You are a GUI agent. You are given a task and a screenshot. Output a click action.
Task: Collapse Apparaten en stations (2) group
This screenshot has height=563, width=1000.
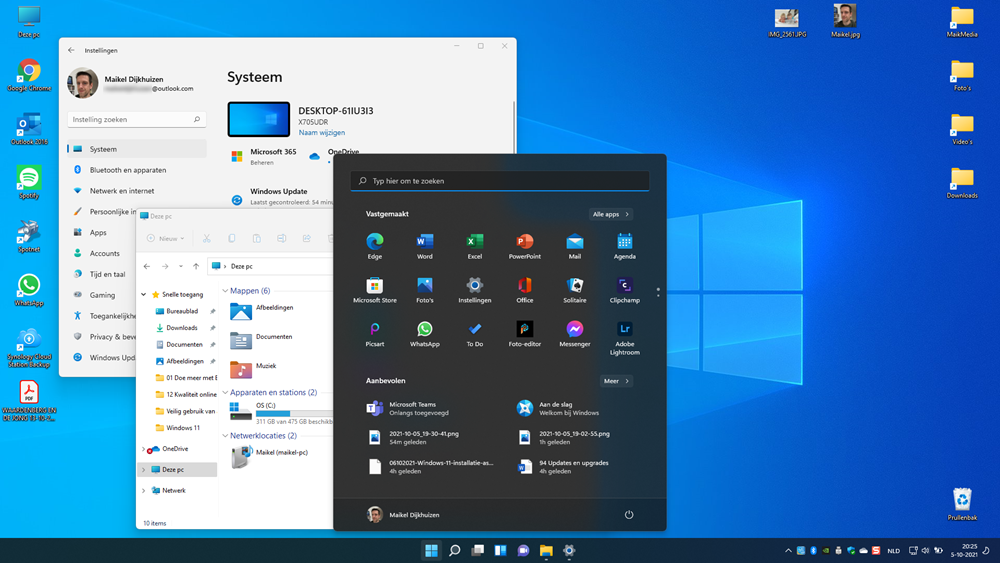coord(225,392)
